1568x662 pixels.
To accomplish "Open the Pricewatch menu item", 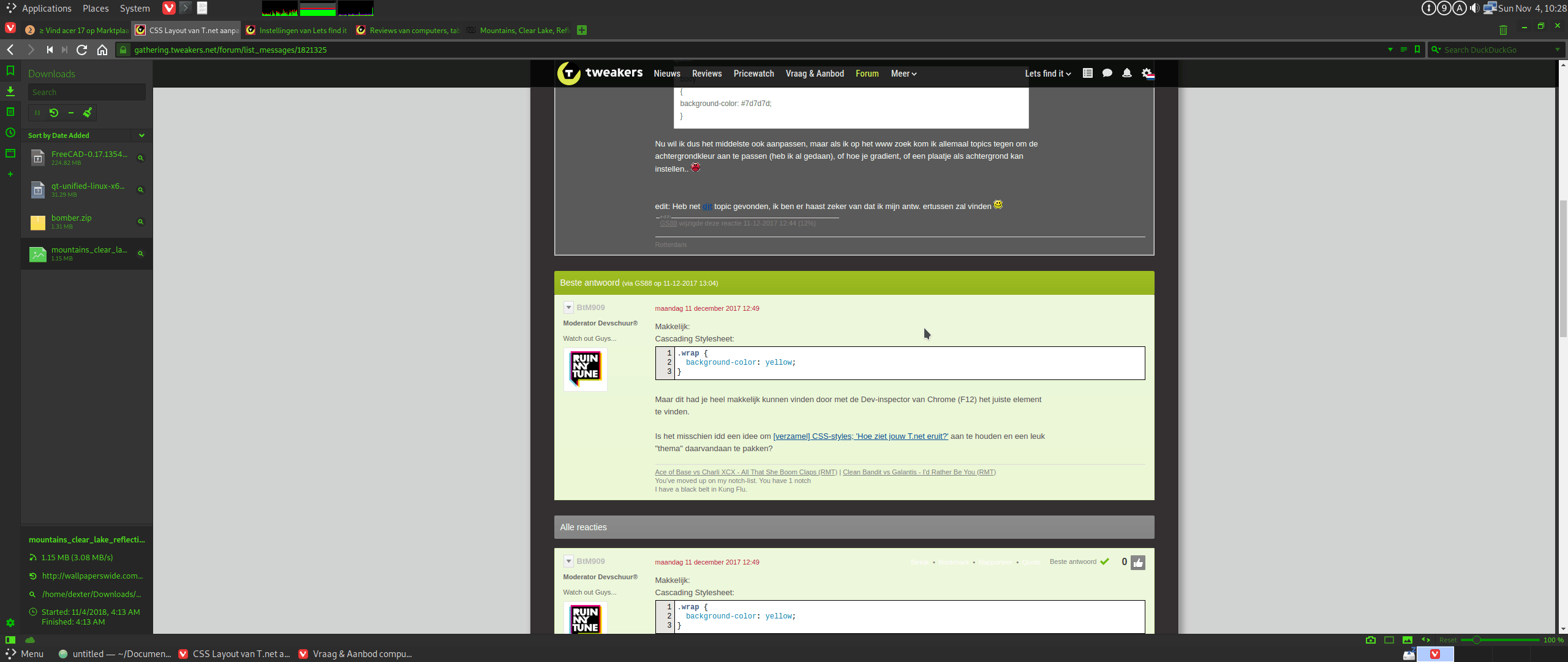I will point(753,74).
